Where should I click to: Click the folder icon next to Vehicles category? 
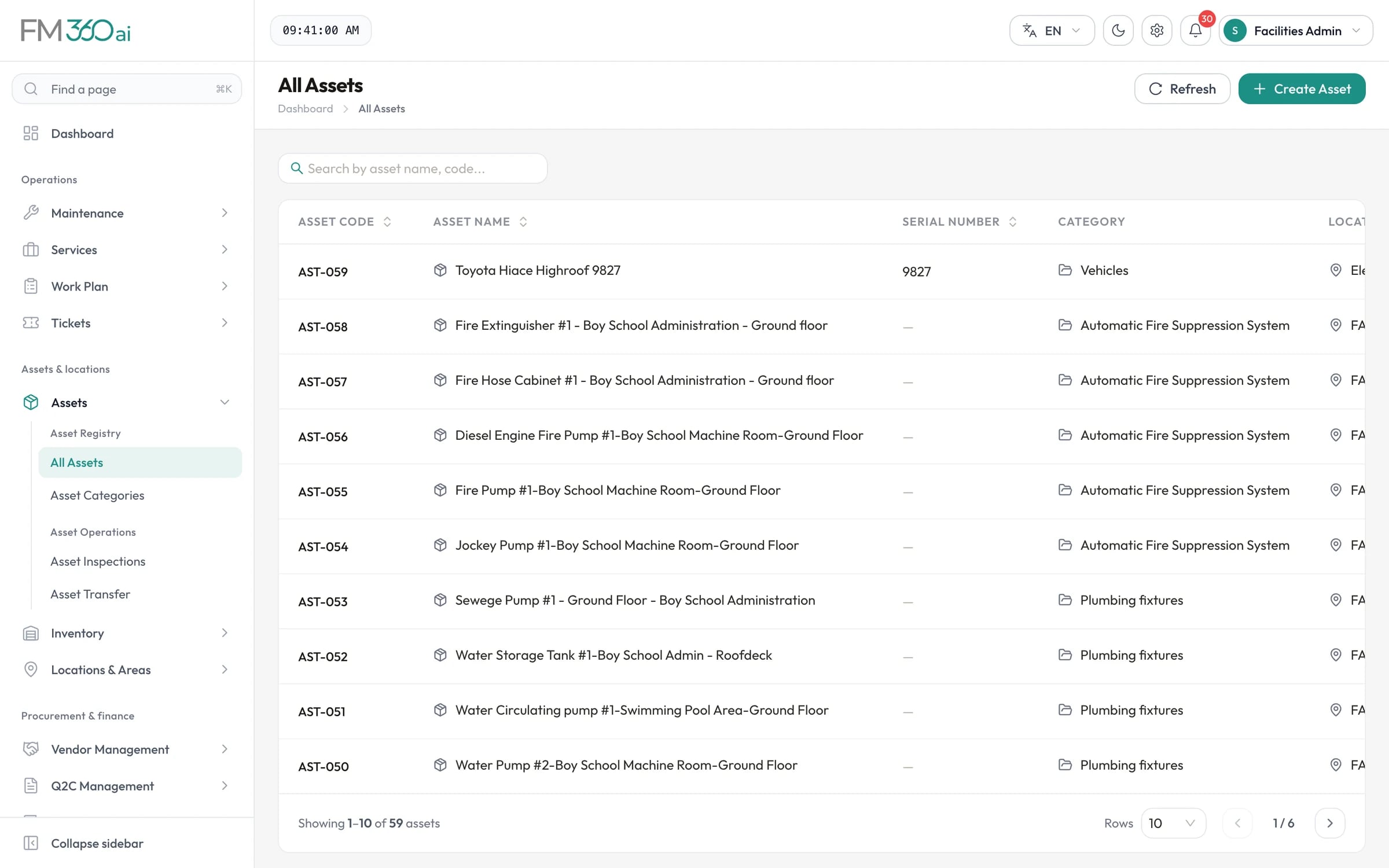click(x=1065, y=270)
